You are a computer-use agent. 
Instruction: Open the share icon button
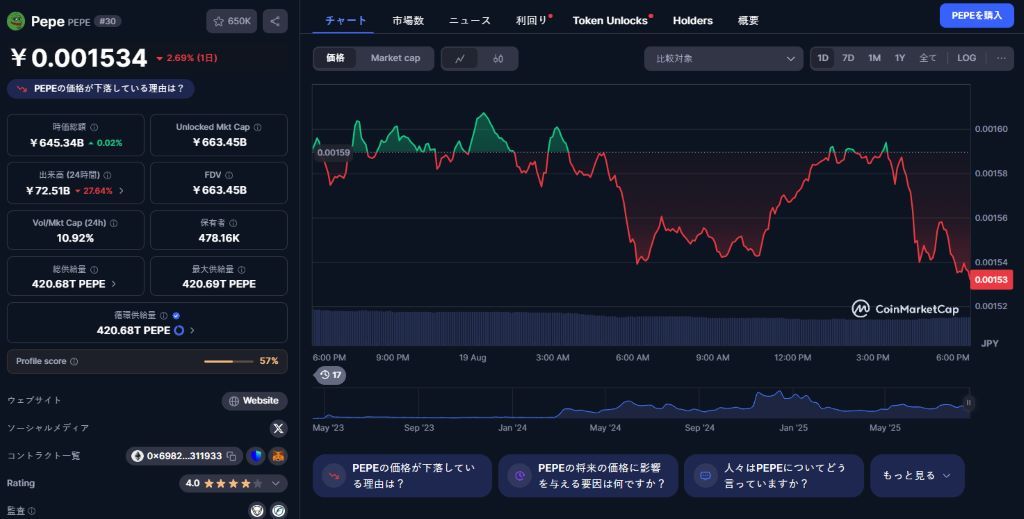coord(275,21)
